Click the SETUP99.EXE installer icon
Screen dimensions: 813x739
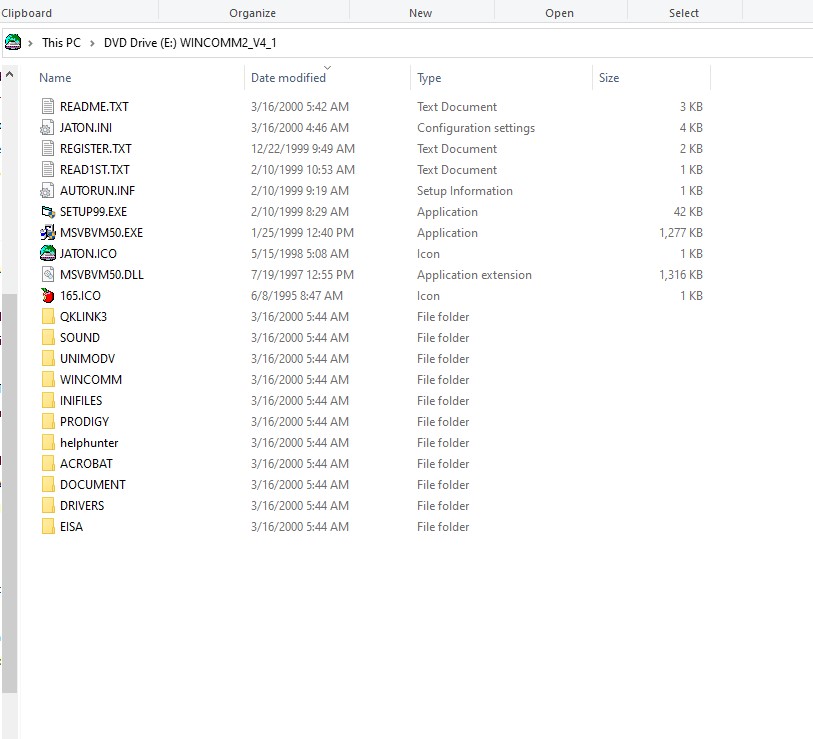pyautogui.click(x=47, y=212)
